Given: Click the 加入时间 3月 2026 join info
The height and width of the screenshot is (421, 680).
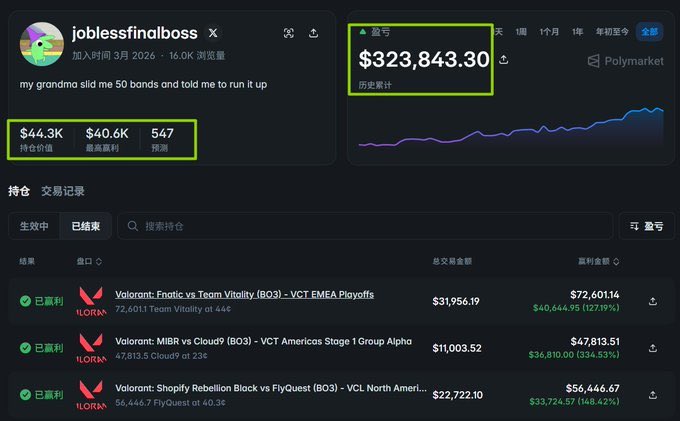Looking at the screenshot, I should [x=113, y=55].
